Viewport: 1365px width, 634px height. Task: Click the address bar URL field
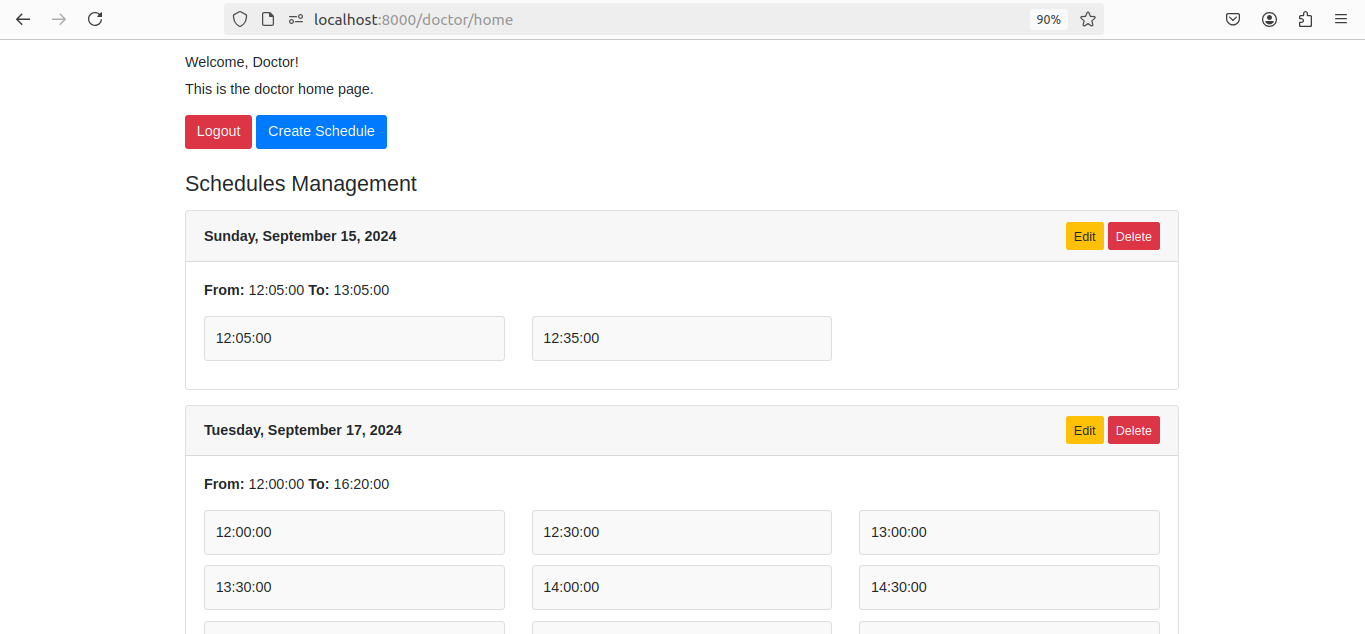(650, 19)
